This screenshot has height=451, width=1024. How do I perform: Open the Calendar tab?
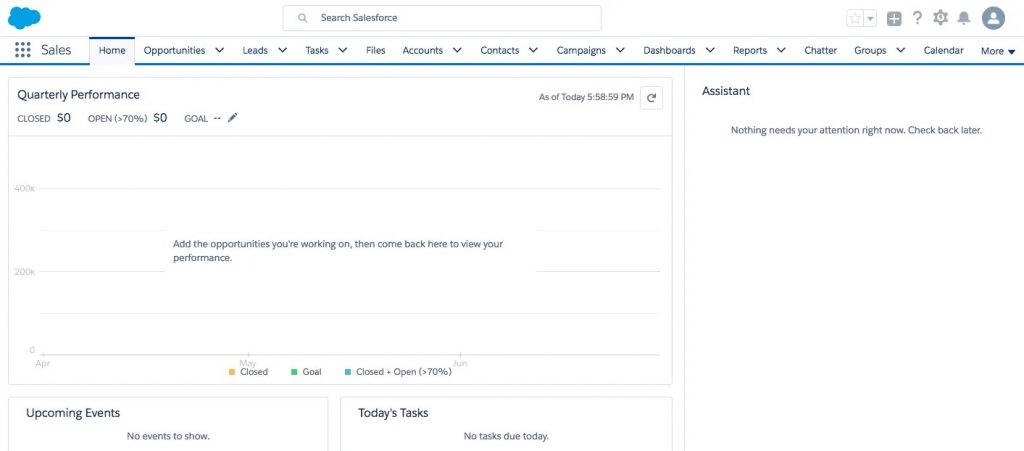point(943,50)
